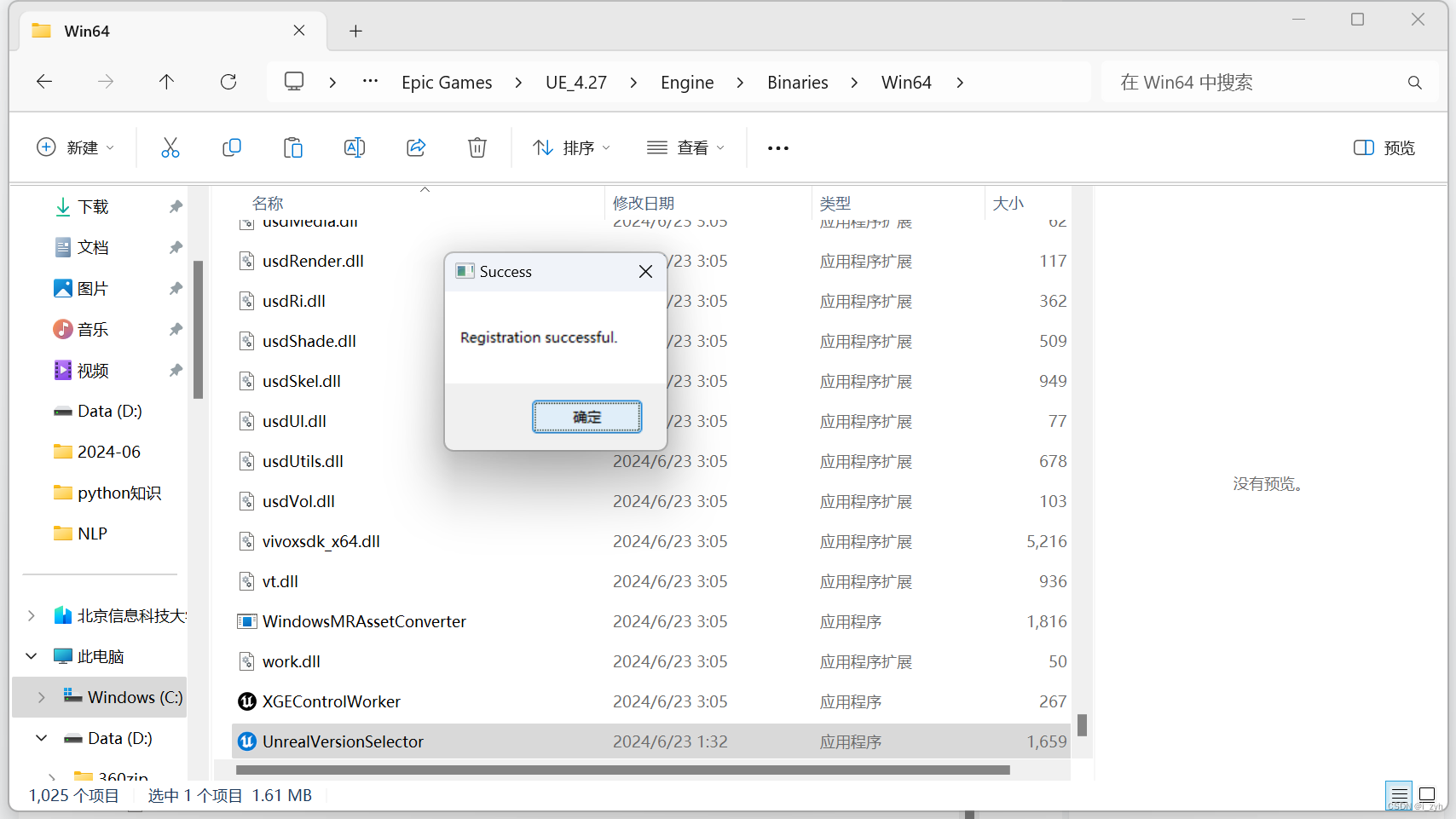Collapse the lower Data (D:) tree node
The image size is (1456, 819).
(x=42, y=738)
